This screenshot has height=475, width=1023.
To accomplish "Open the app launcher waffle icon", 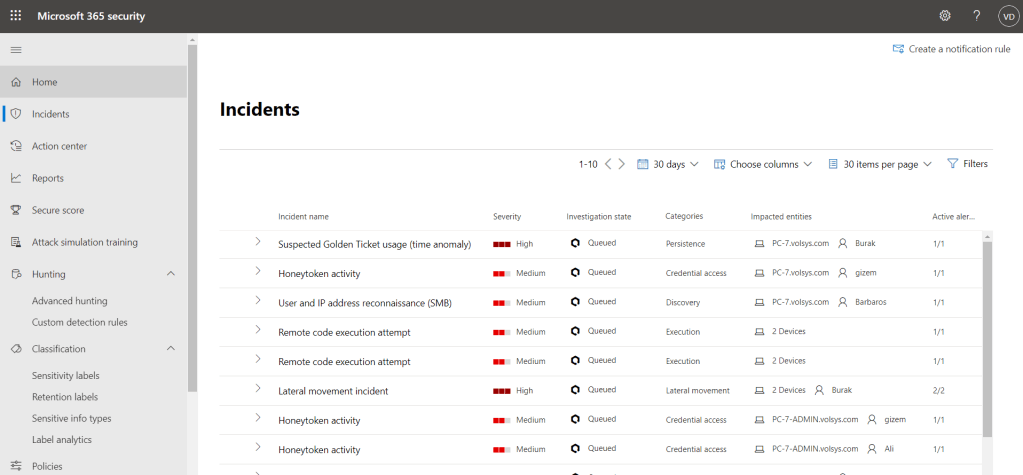I will click(15, 15).
